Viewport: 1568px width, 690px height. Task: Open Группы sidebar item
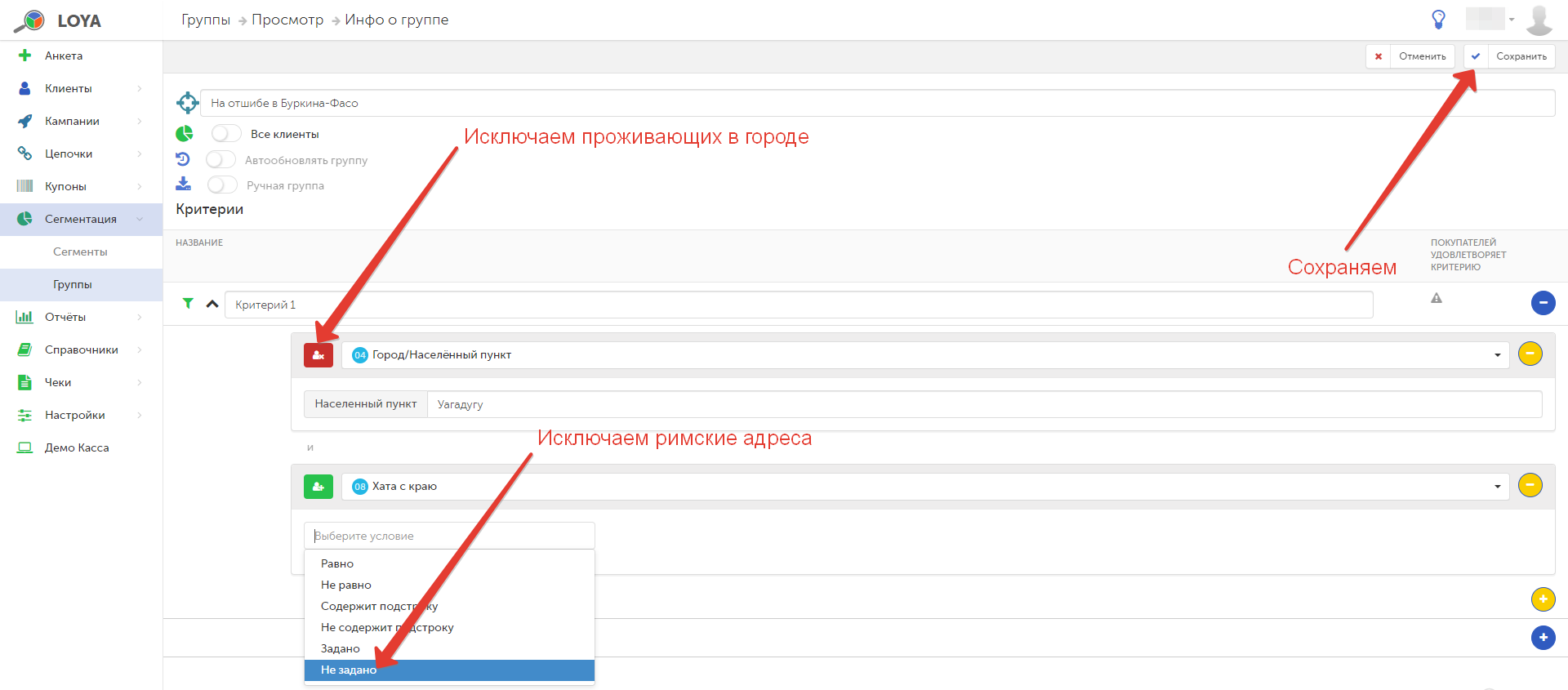tap(81, 284)
